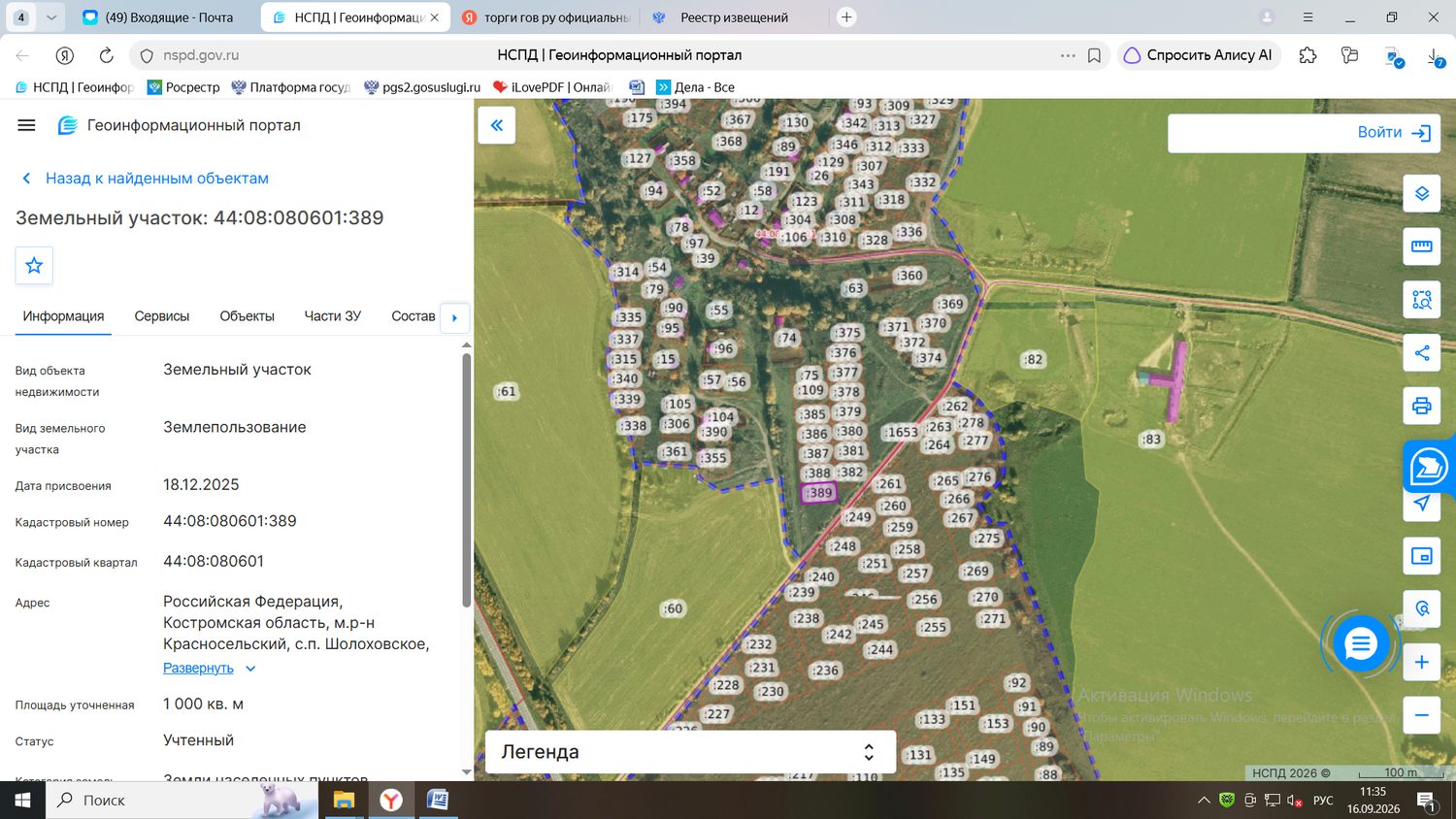Bookmark this page in address bar
The height and width of the screenshot is (819, 1456).
[x=1094, y=55]
